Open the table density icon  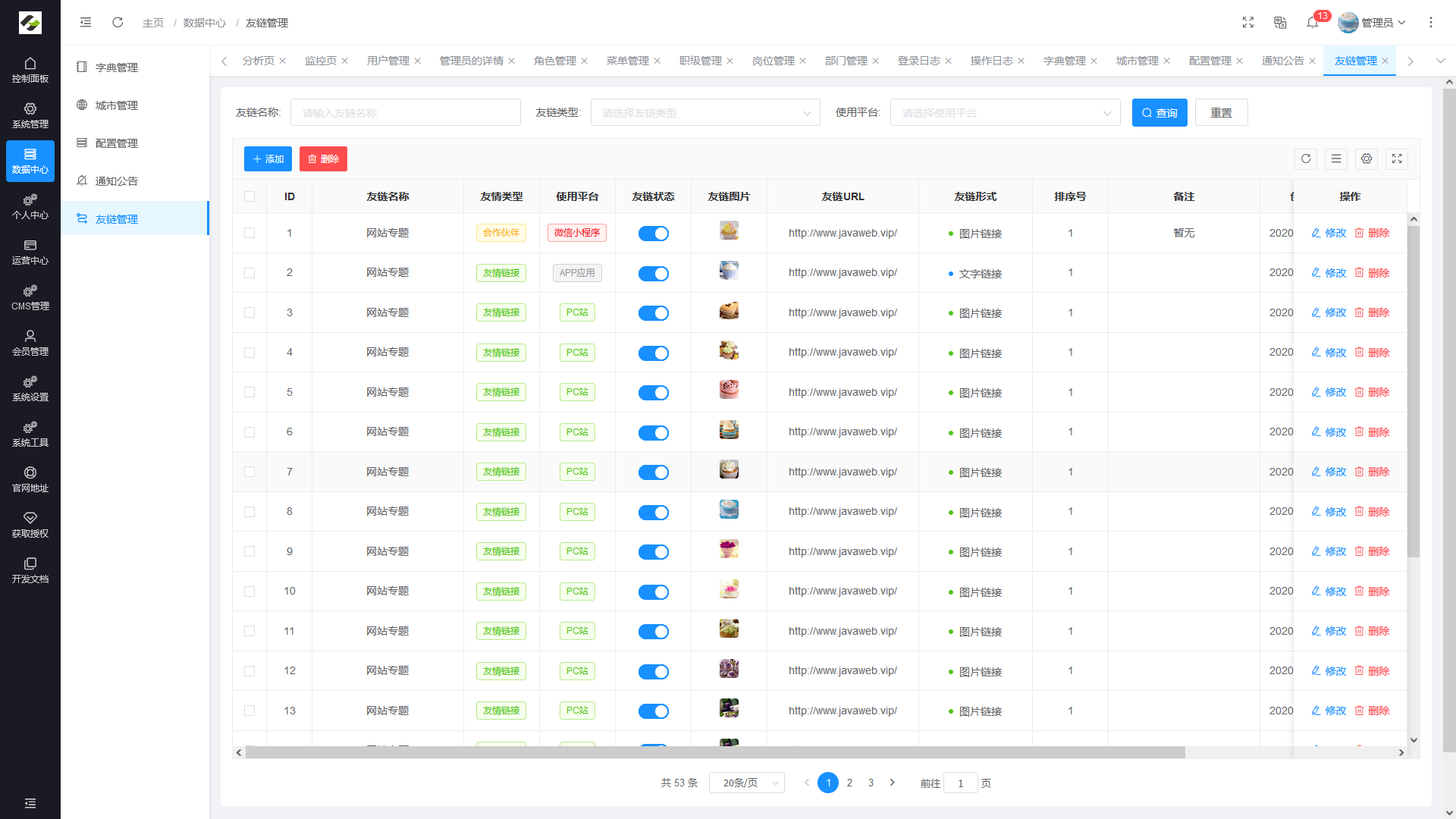point(1335,158)
